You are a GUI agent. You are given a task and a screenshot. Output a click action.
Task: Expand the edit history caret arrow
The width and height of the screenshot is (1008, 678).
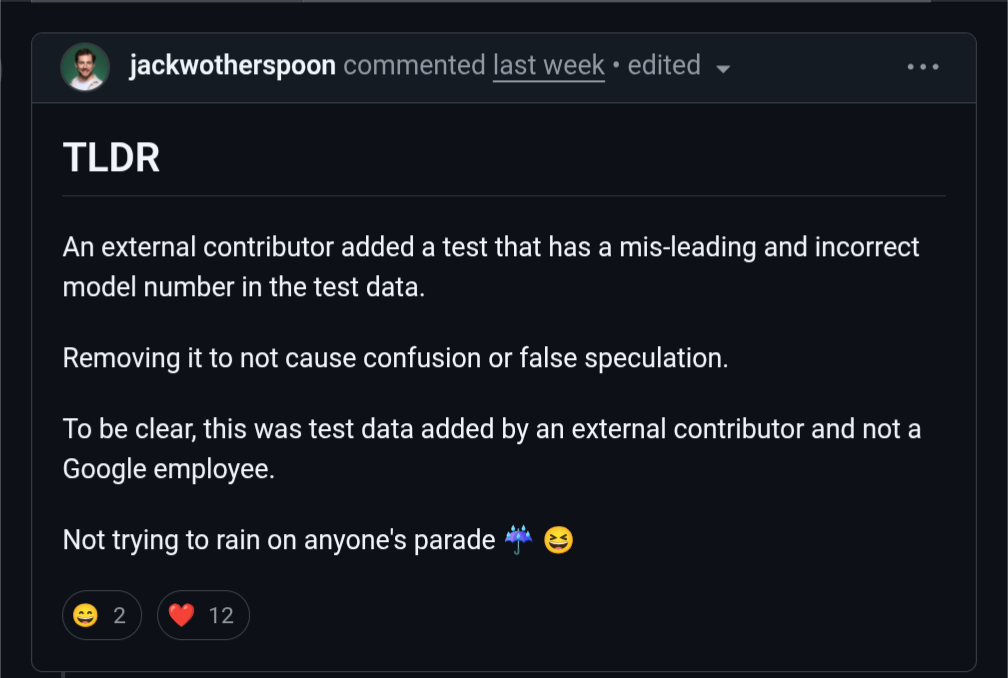(723, 68)
